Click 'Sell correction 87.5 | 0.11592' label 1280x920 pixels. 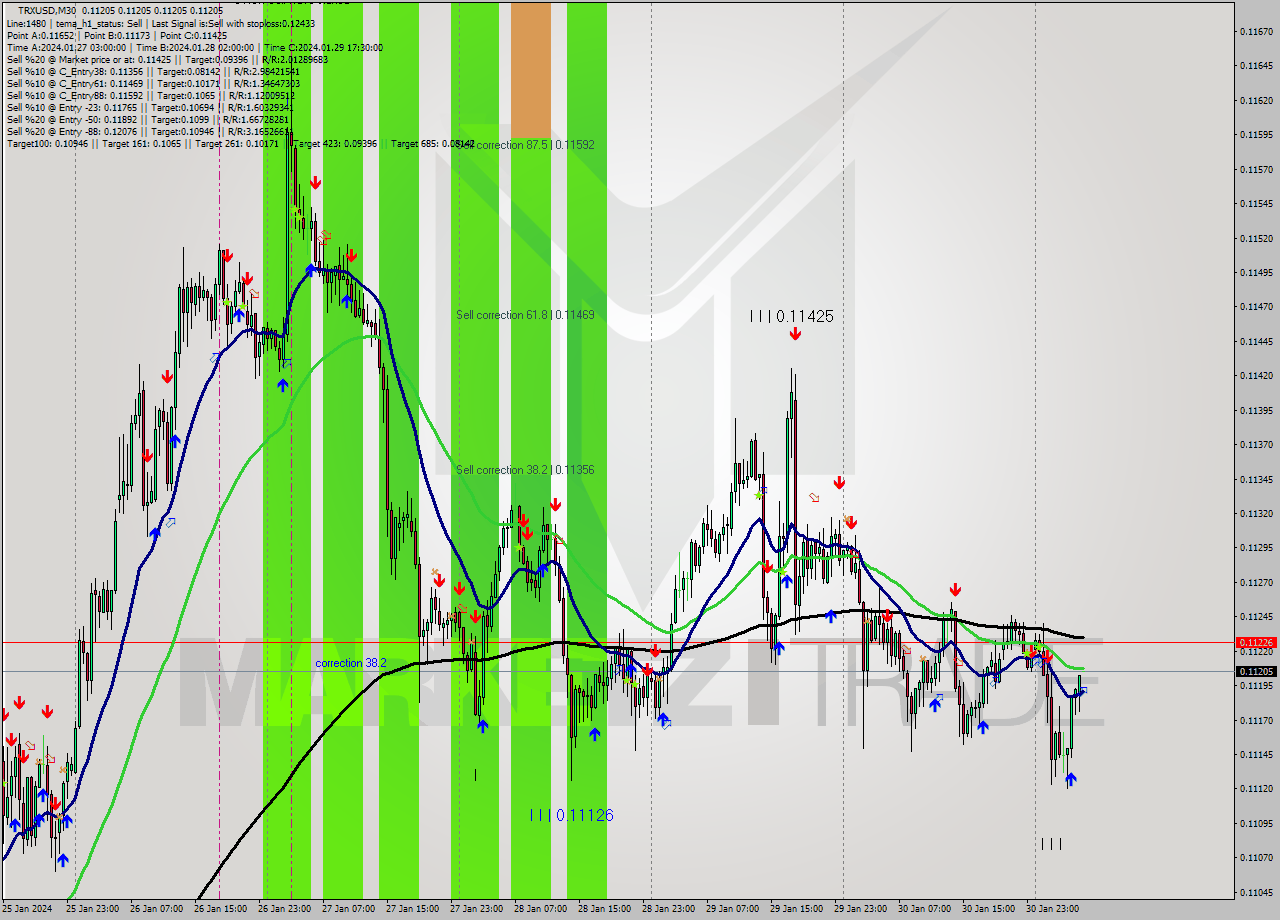tap(525, 145)
